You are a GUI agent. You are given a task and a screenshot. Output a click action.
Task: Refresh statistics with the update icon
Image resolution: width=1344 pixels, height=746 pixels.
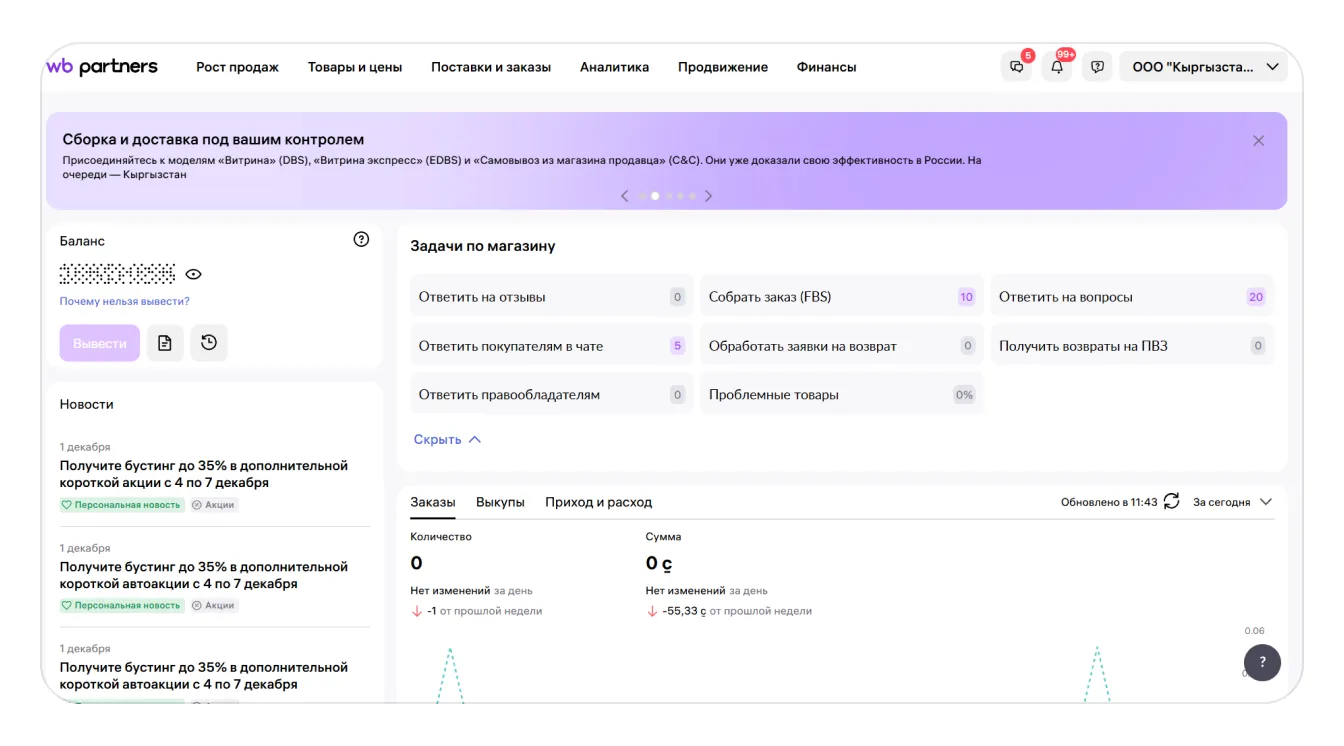[x=1171, y=502]
